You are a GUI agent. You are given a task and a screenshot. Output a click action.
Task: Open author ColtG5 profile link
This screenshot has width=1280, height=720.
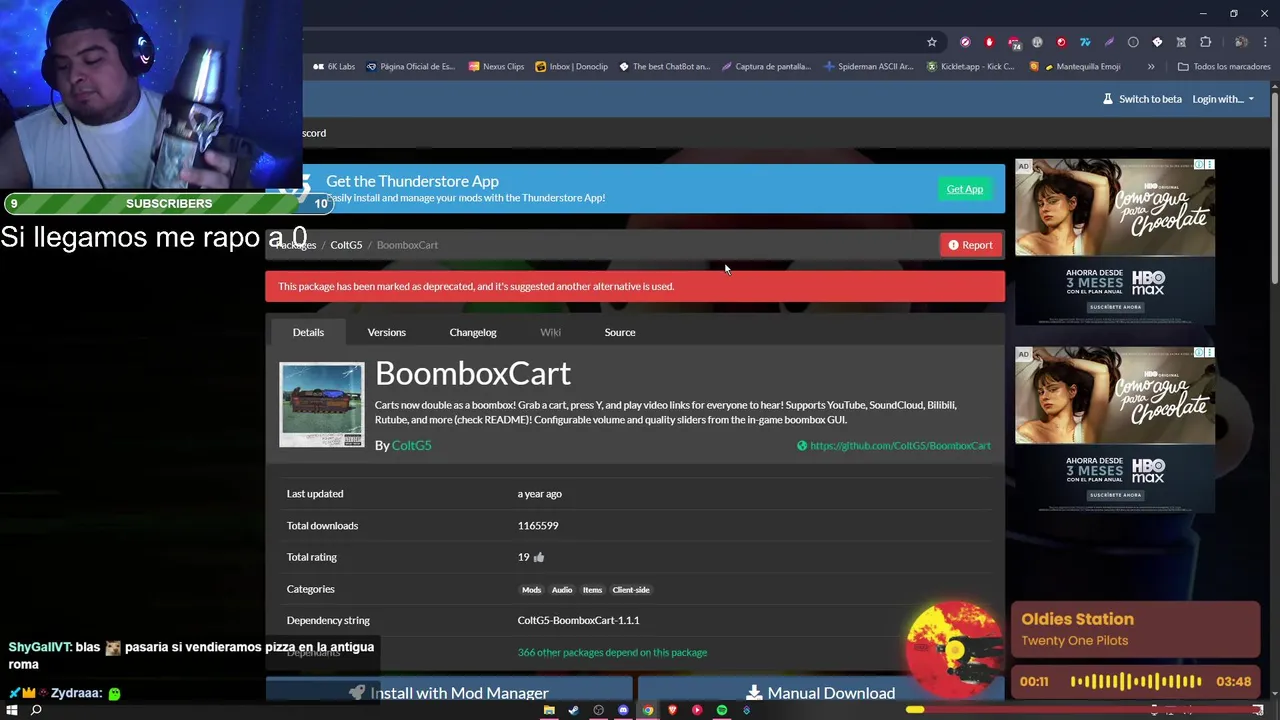[x=411, y=445]
